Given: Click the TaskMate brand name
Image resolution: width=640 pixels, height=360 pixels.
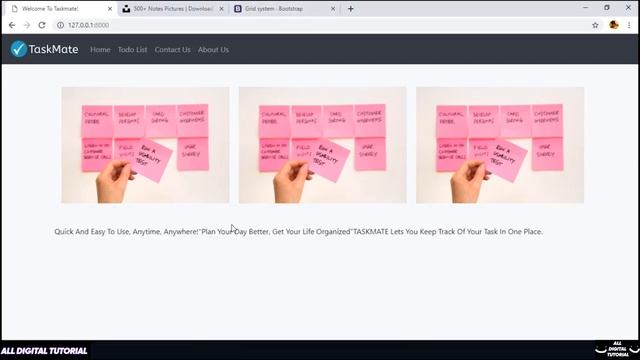Looking at the screenshot, I should tap(53, 49).
